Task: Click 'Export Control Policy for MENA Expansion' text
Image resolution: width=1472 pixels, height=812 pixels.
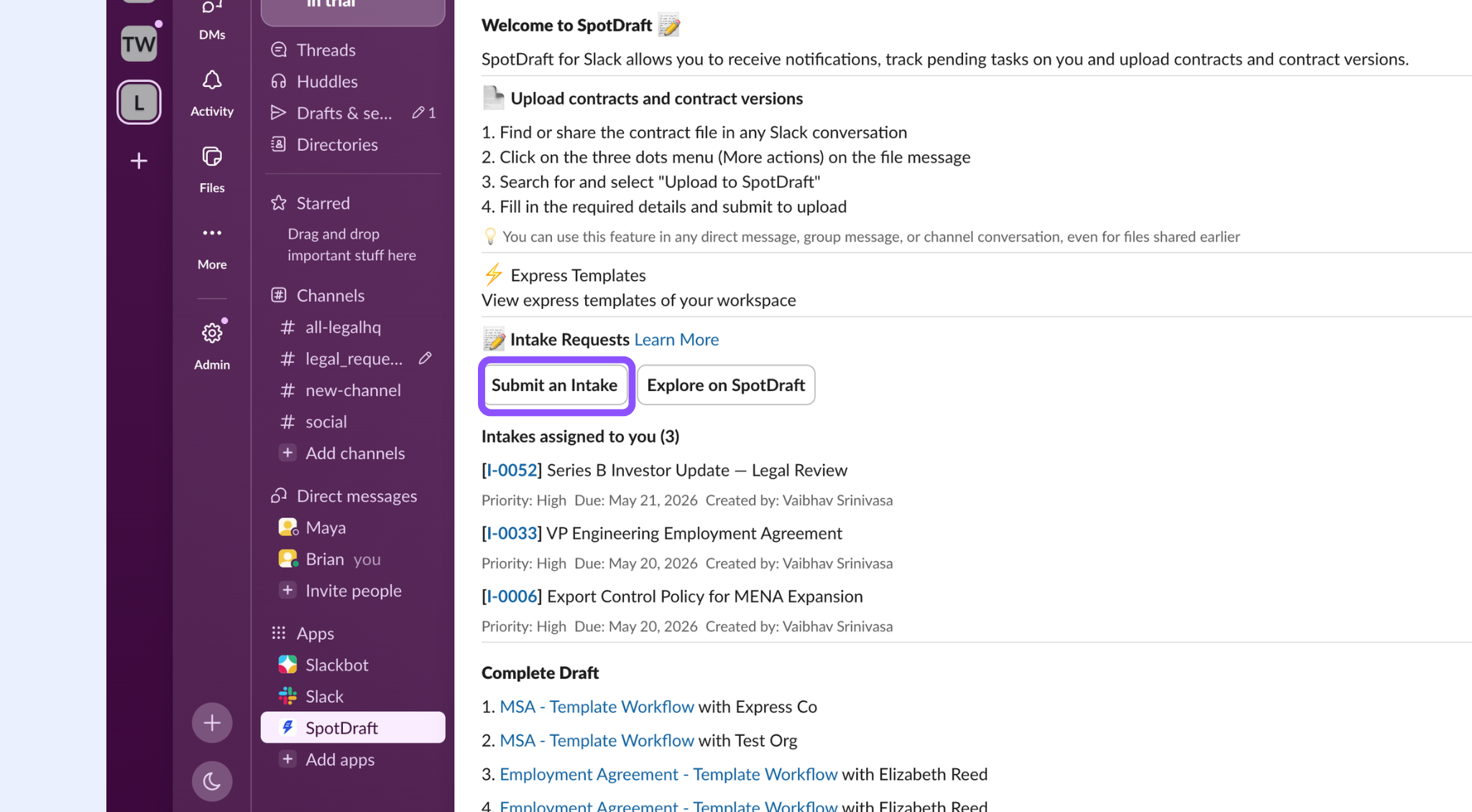Action: pos(705,596)
